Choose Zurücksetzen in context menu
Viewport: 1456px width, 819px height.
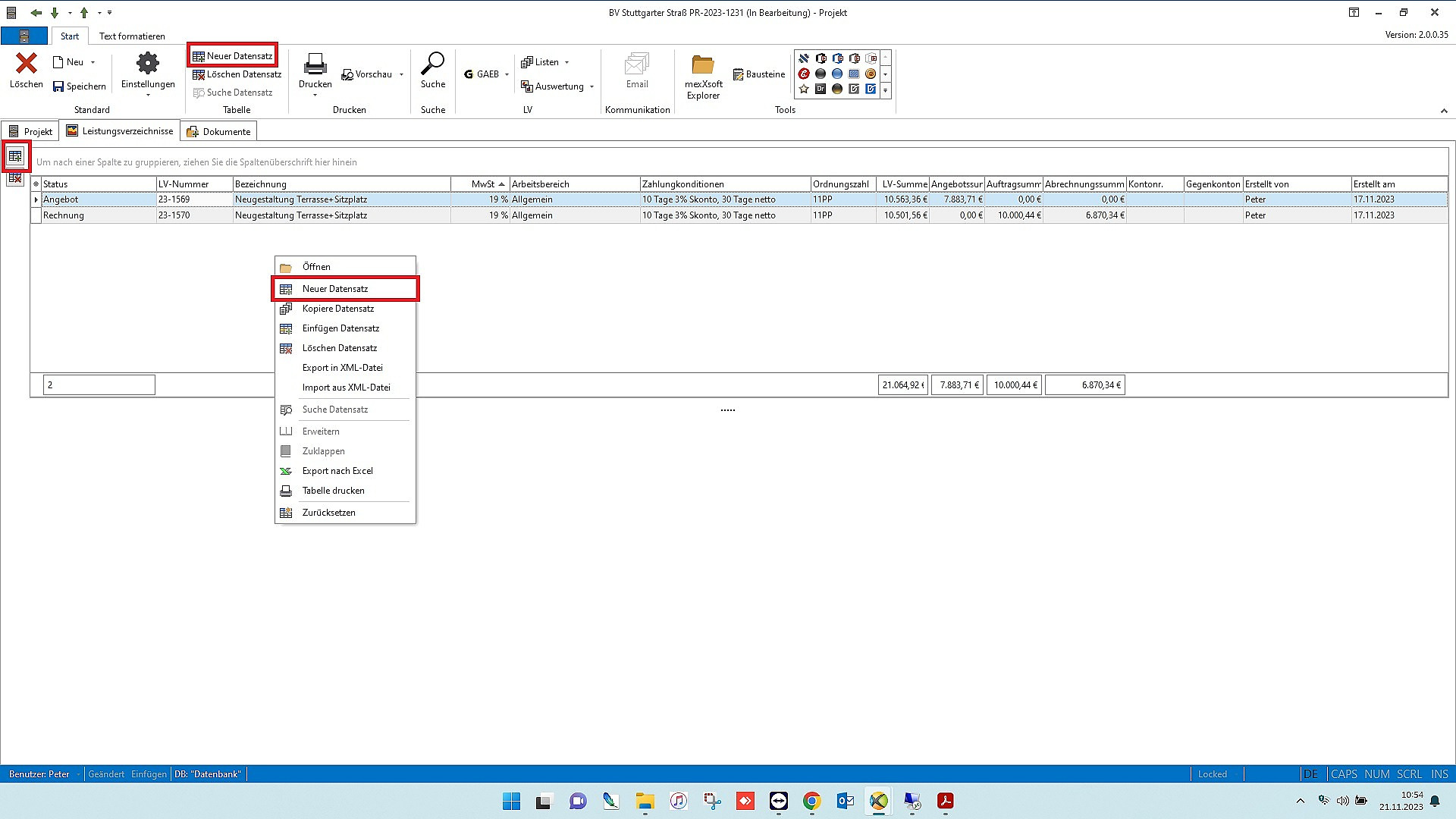pos(345,513)
